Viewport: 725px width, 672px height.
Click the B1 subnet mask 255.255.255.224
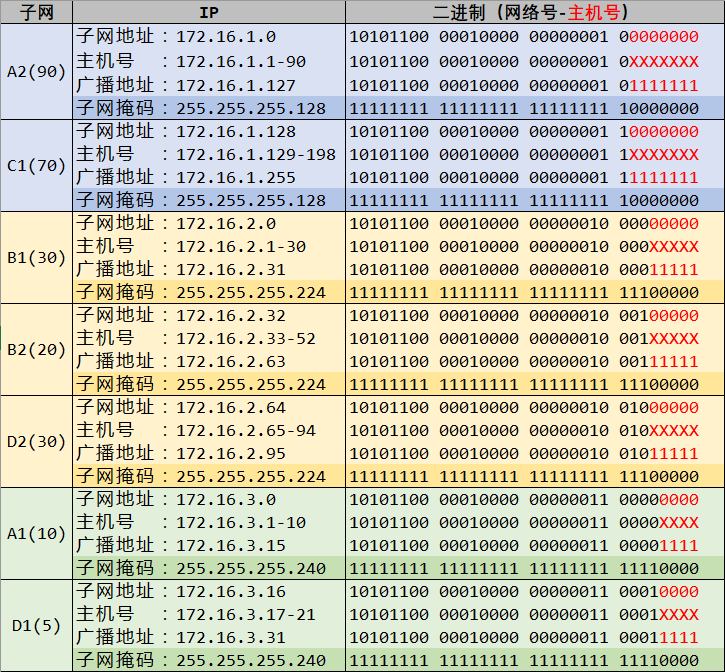coord(251,293)
